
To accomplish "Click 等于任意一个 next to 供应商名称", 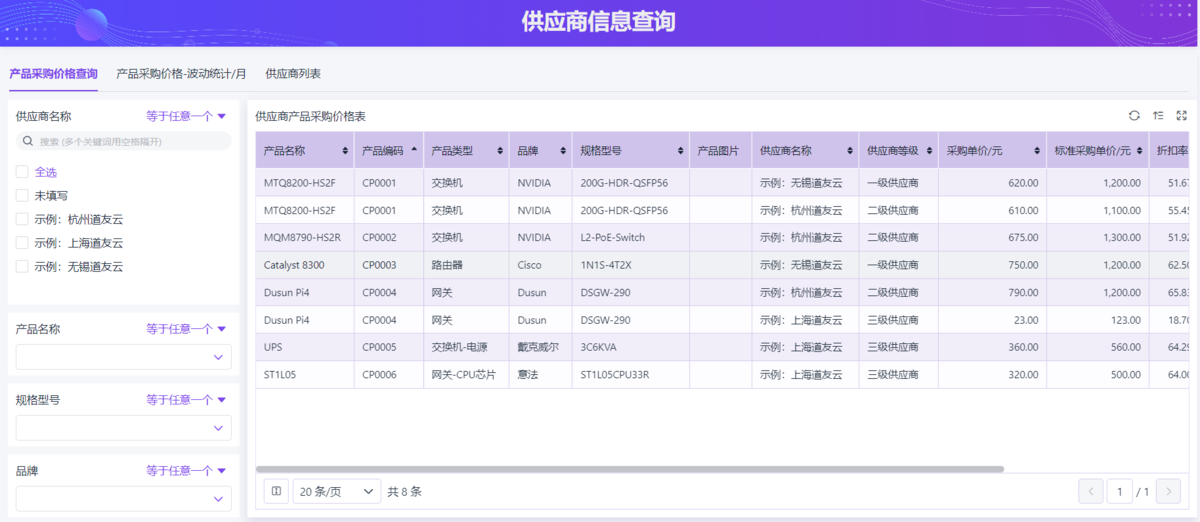I will [186, 116].
